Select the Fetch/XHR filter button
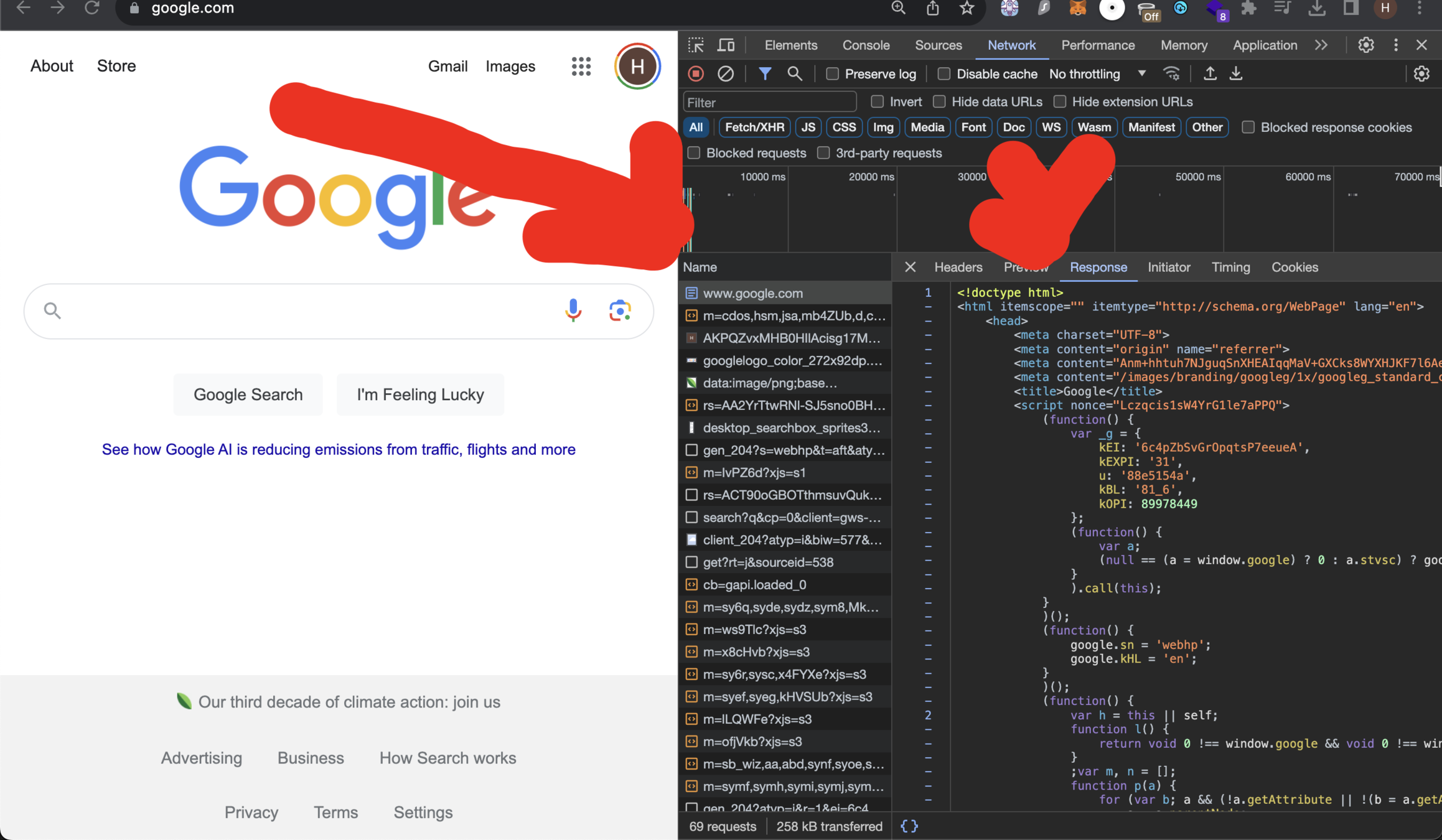 tap(754, 128)
